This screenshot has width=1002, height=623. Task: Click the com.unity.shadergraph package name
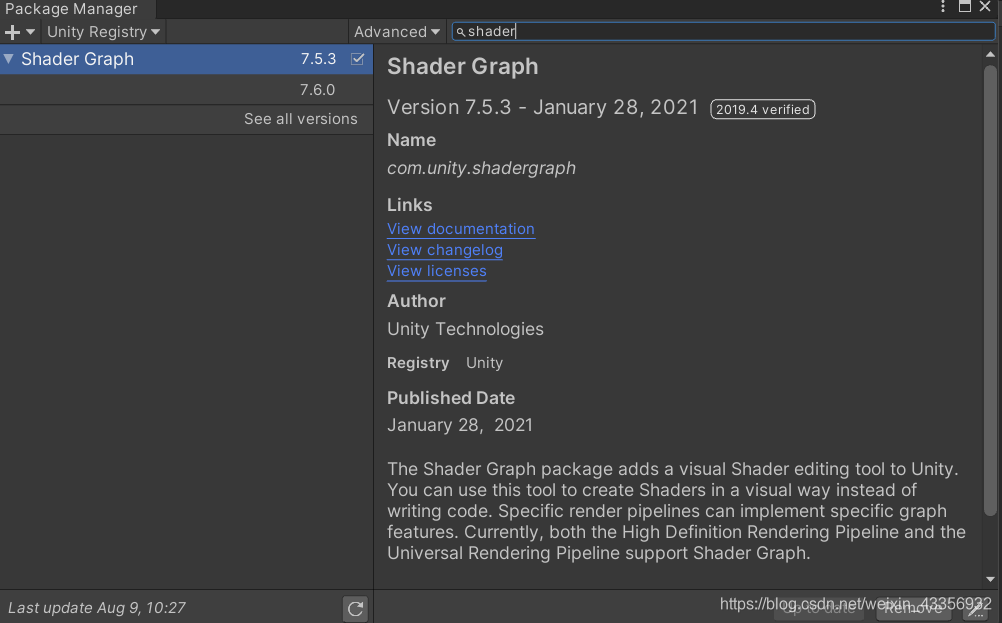481,168
